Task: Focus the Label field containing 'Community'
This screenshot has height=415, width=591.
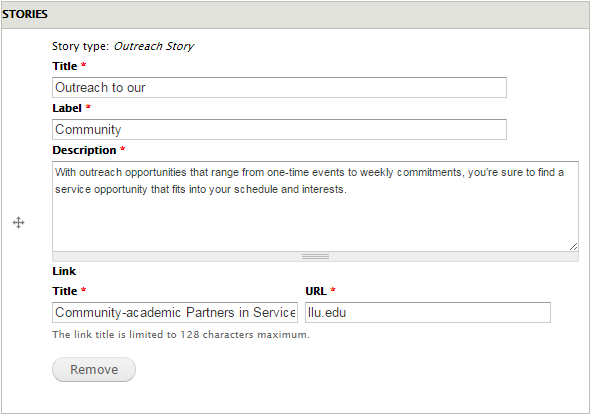Action: click(x=279, y=130)
